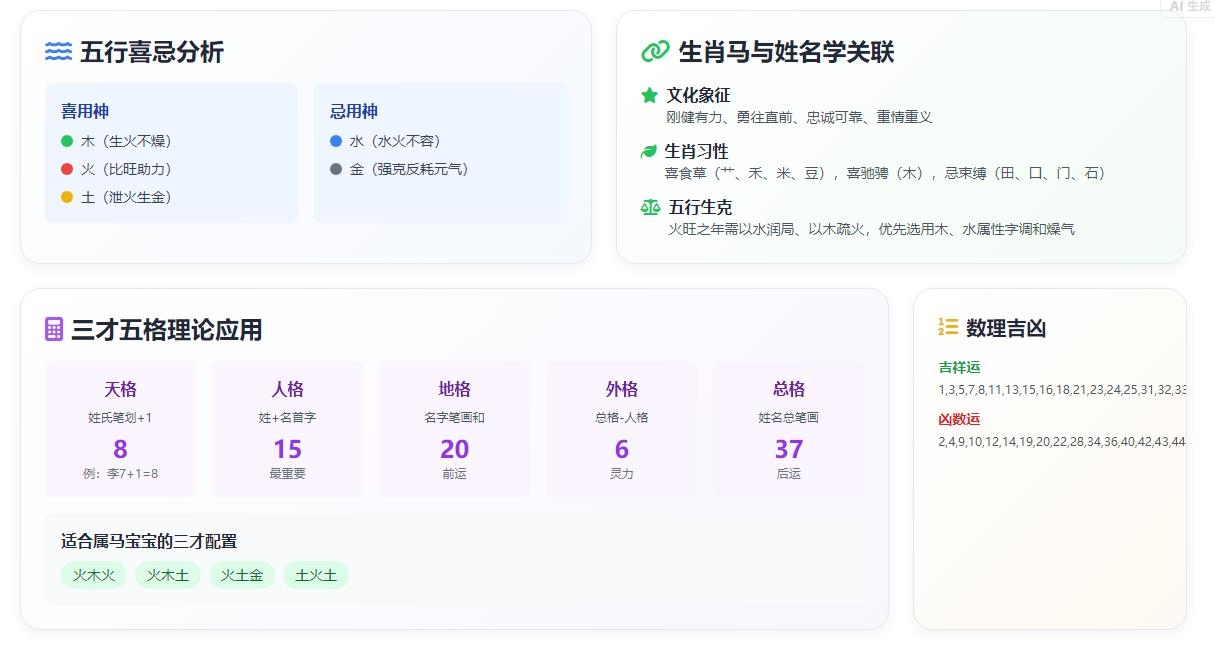Click the waves icon beside 五行喜忌分析
This screenshot has width=1215, height=645.
[58, 52]
